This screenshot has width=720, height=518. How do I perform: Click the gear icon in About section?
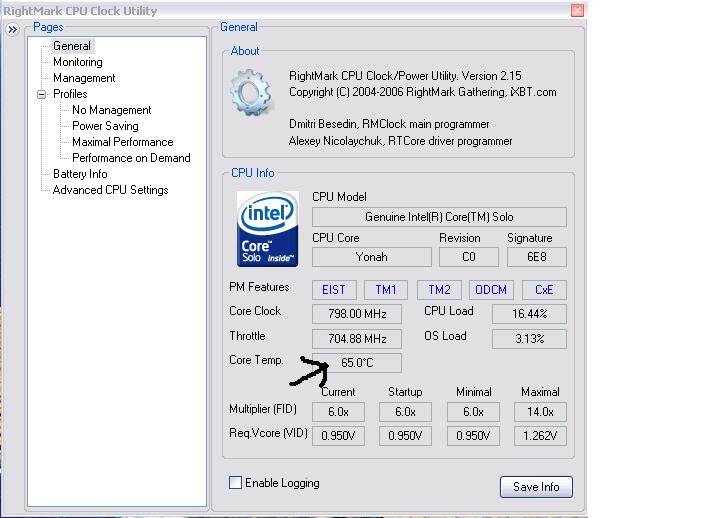pos(251,92)
